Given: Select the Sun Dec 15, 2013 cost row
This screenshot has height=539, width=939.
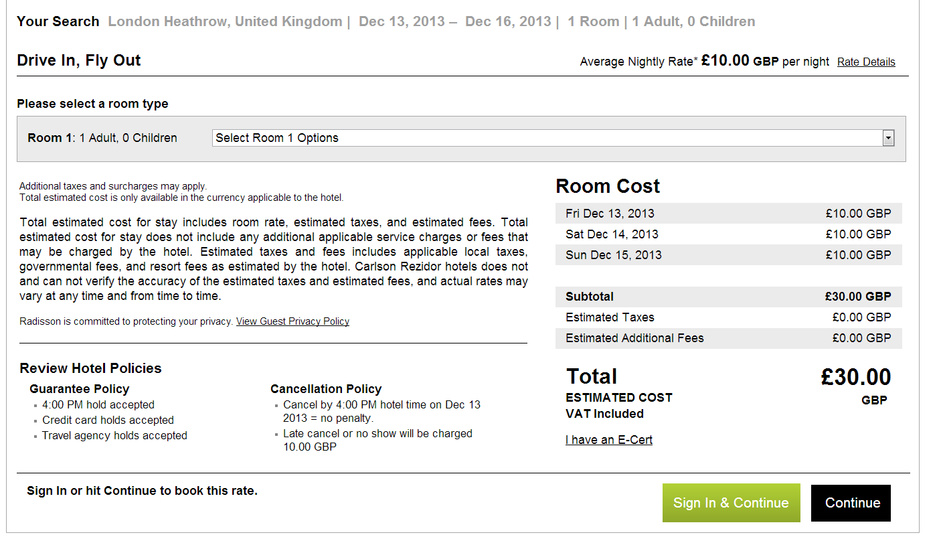Looking at the screenshot, I should coord(728,255).
